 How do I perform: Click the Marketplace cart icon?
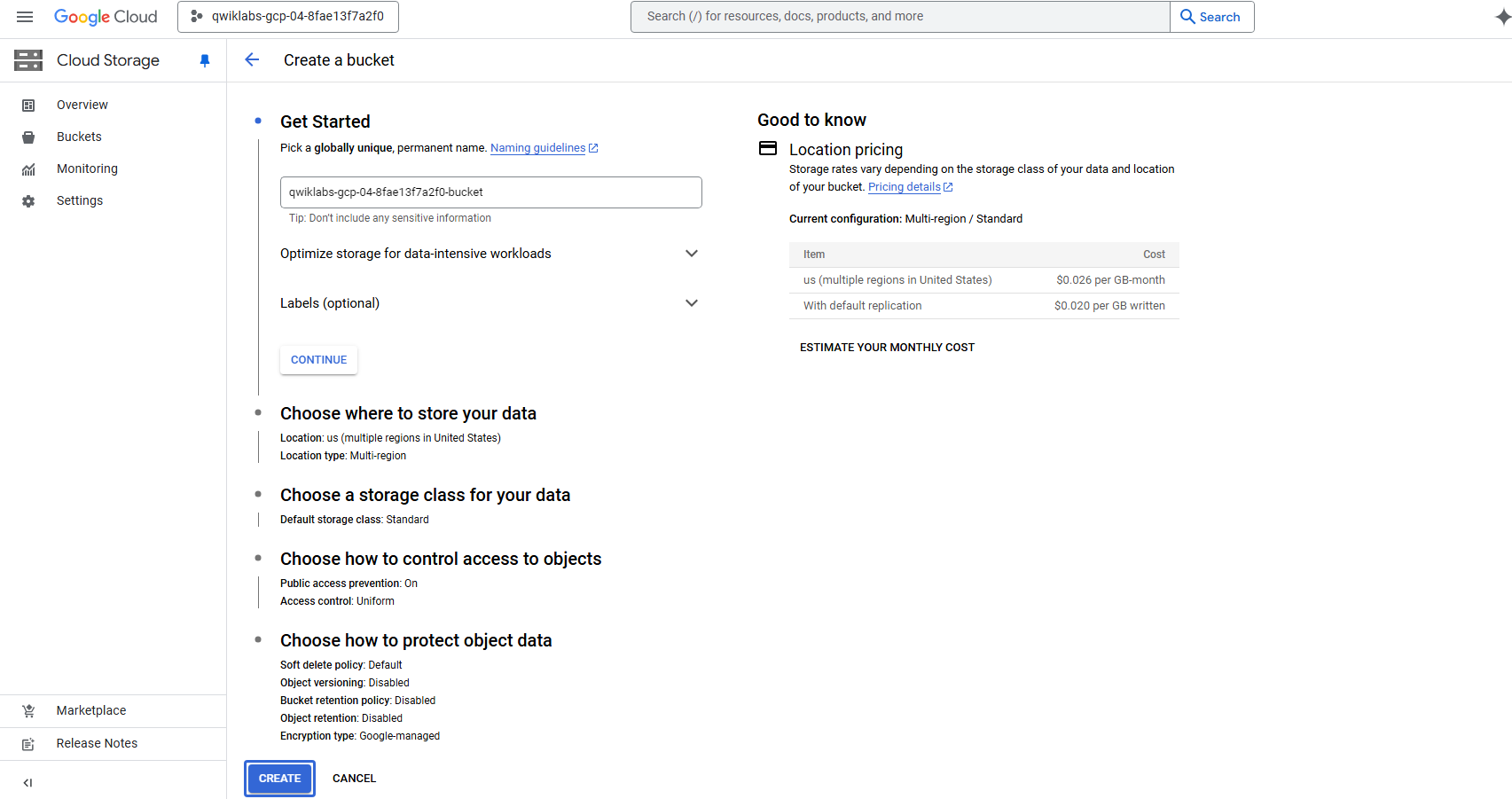pos(28,711)
